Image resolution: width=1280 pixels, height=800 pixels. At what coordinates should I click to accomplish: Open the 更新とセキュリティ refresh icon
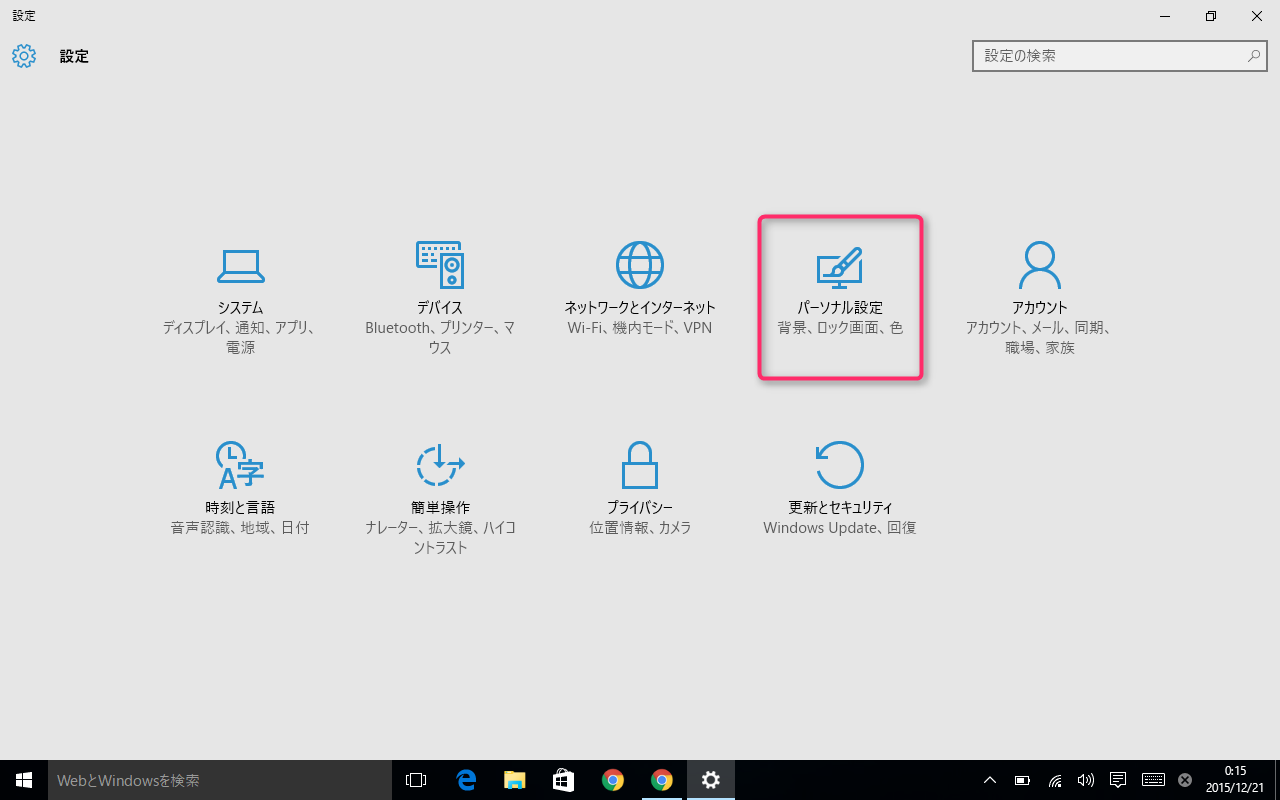tap(840, 465)
